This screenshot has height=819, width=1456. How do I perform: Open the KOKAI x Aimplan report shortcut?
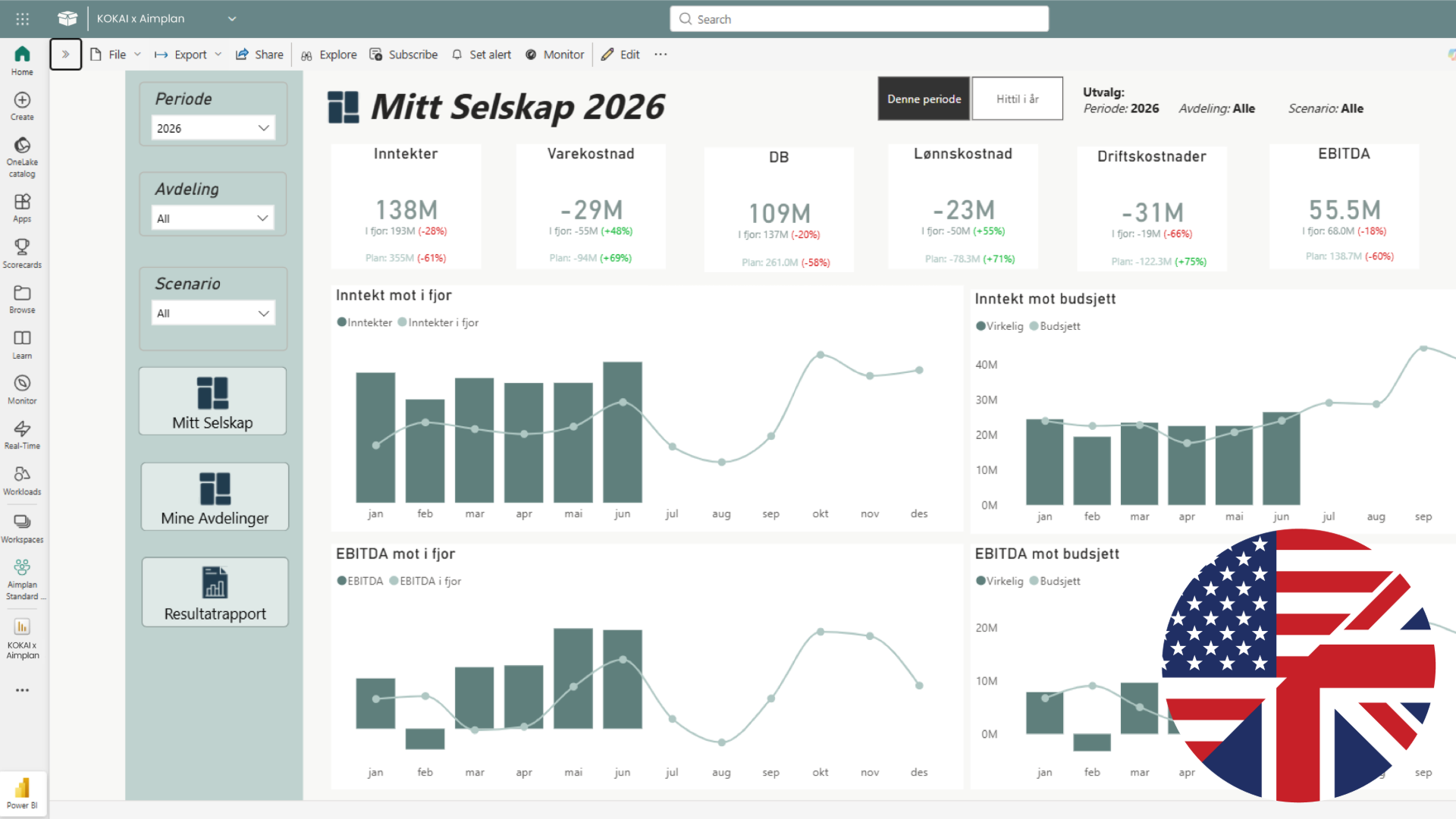[22, 639]
